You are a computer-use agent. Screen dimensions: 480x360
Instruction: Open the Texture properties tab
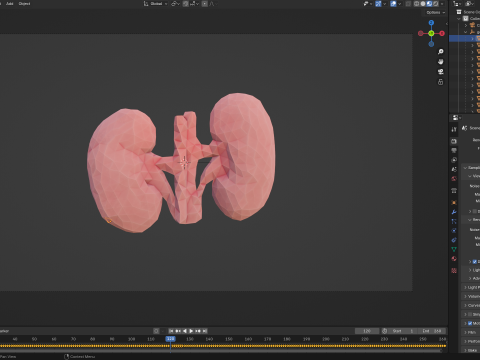pos(454,271)
